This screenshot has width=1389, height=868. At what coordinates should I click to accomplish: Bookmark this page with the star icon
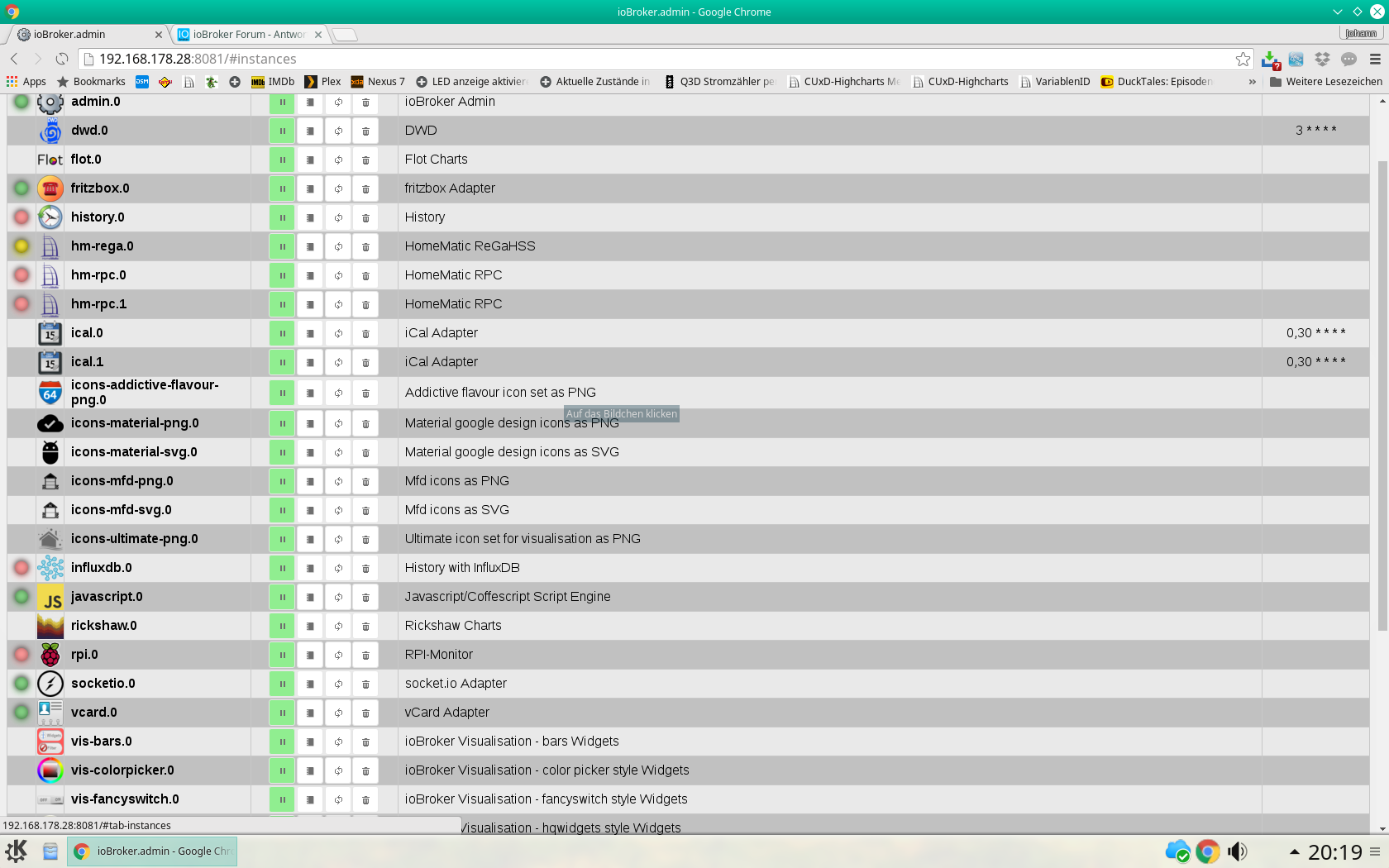[x=1243, y=59]
